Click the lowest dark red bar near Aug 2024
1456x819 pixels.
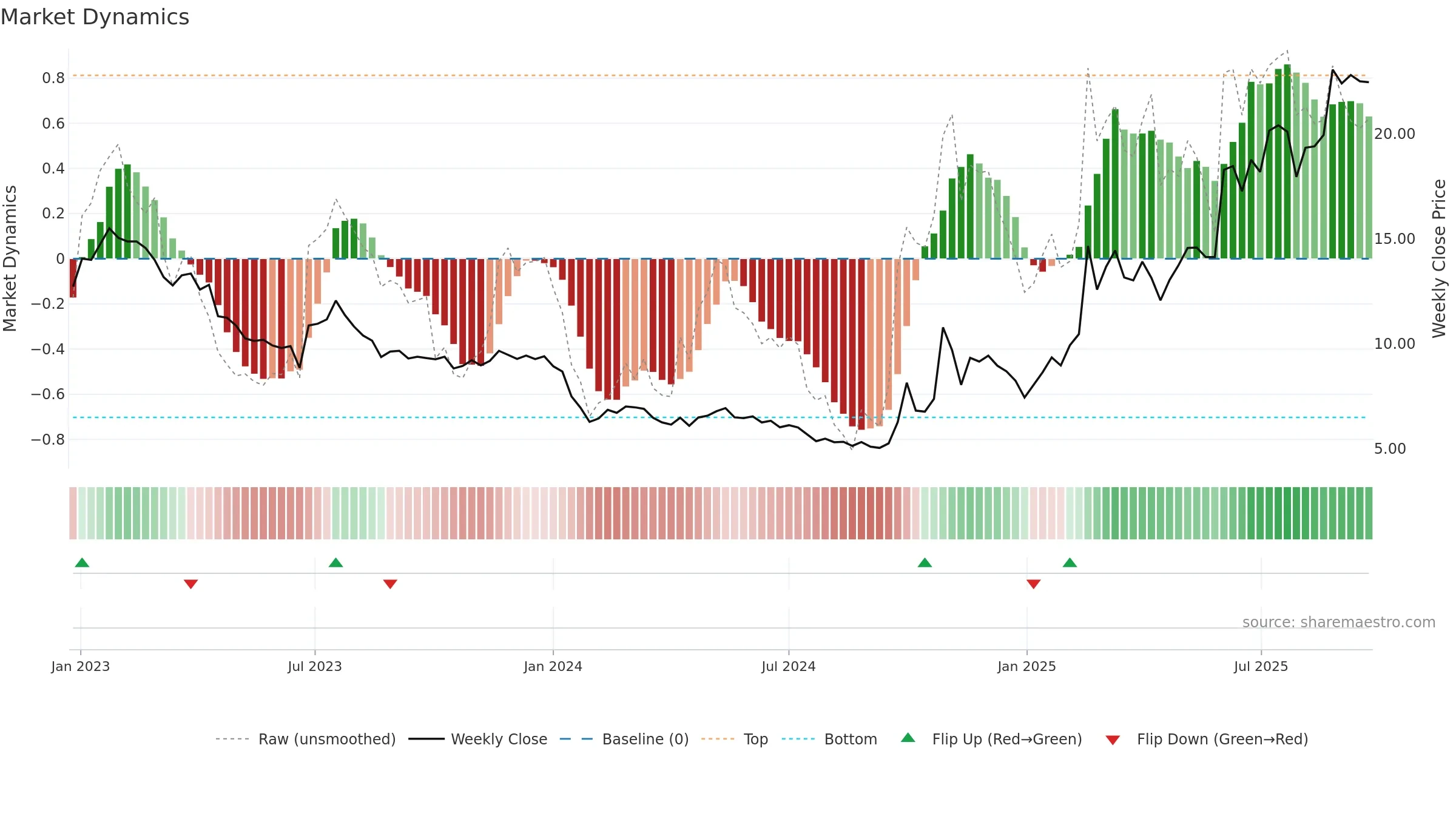click(861, 344)
